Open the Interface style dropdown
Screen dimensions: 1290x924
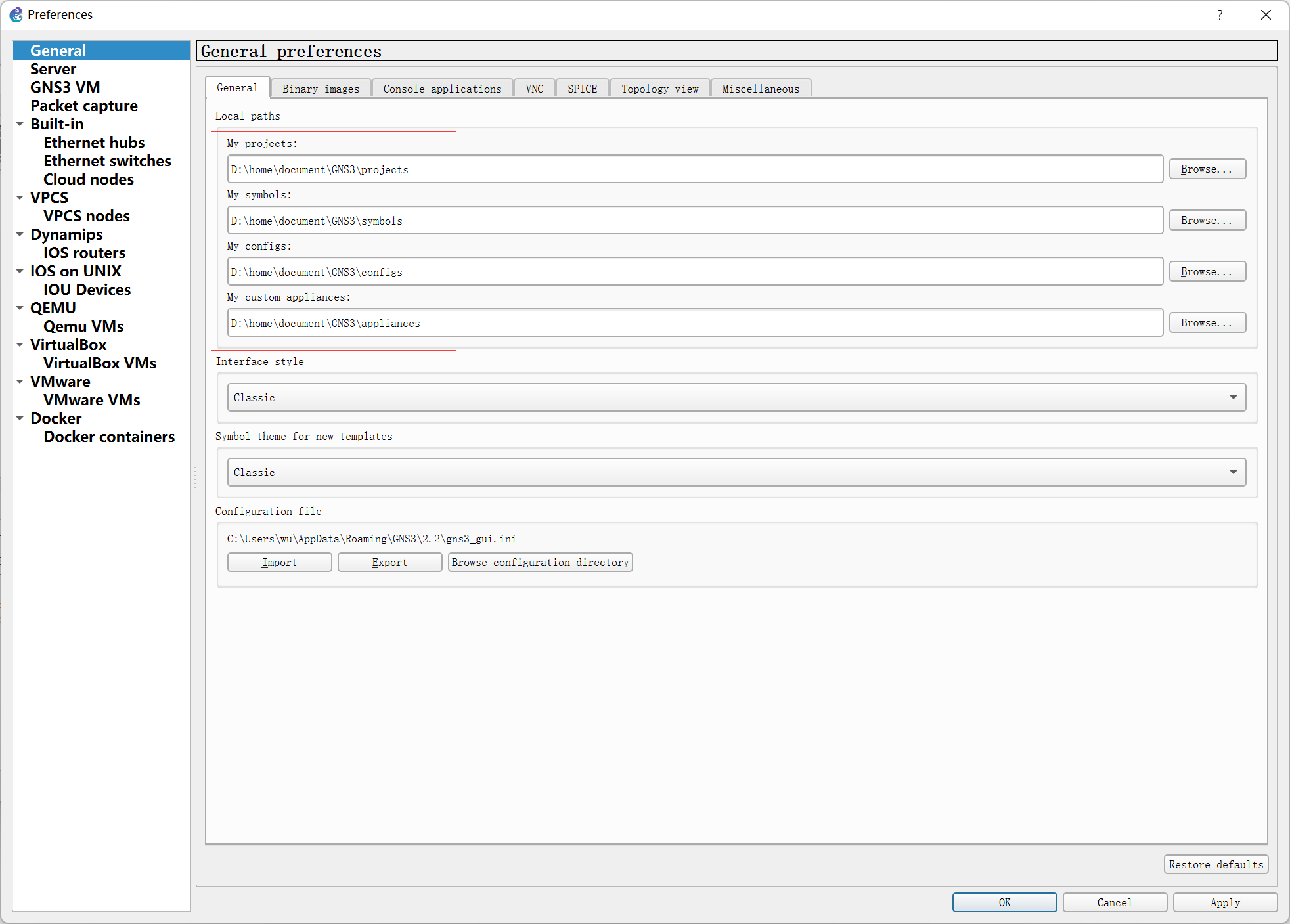736,397
